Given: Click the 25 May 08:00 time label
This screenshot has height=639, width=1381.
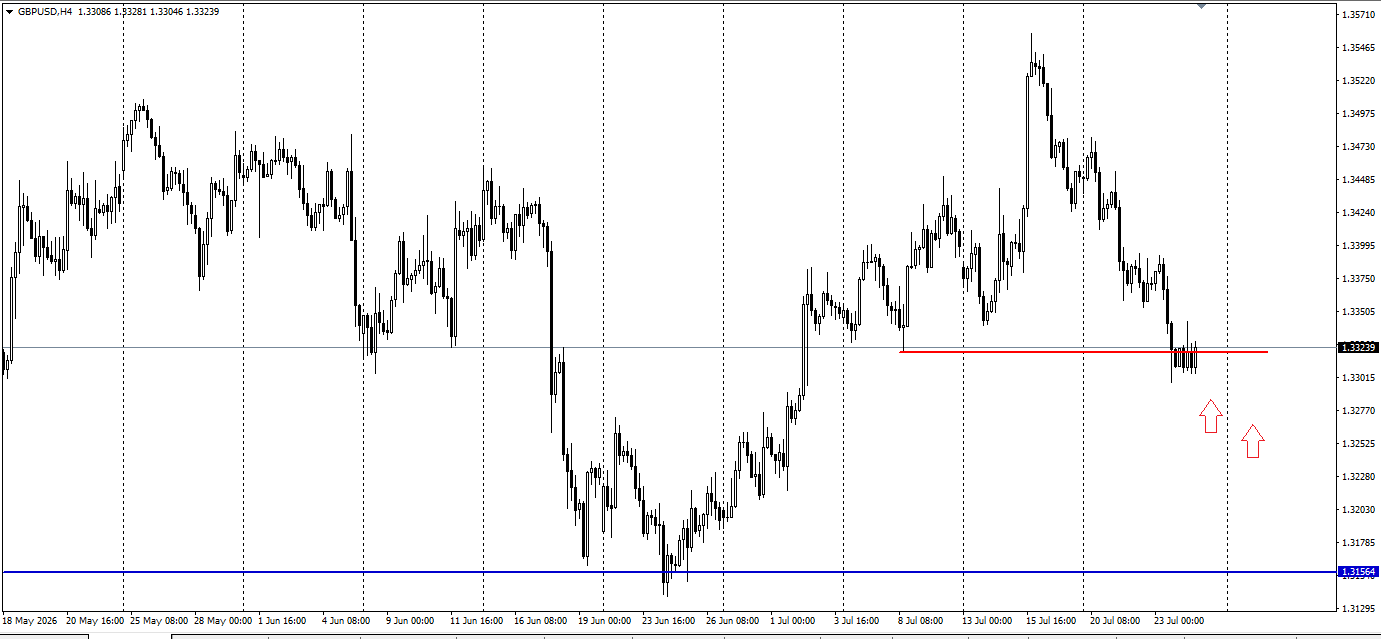Looking at the screenshot, I should (158, 621).
